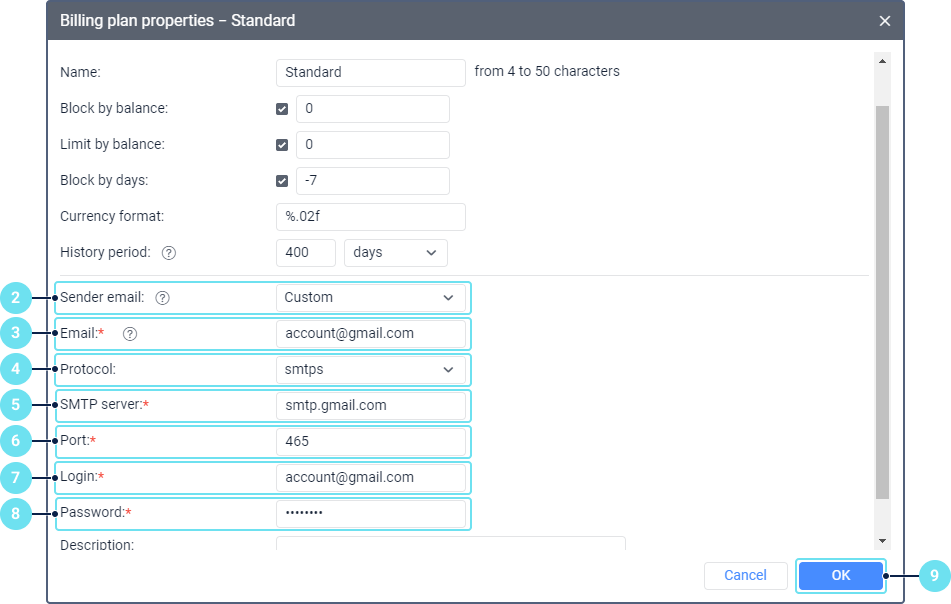Image resolution: width=951 pixels, height=604 pixels.
Task: Click the Cancel button
Action: click(x=745, y=575)
